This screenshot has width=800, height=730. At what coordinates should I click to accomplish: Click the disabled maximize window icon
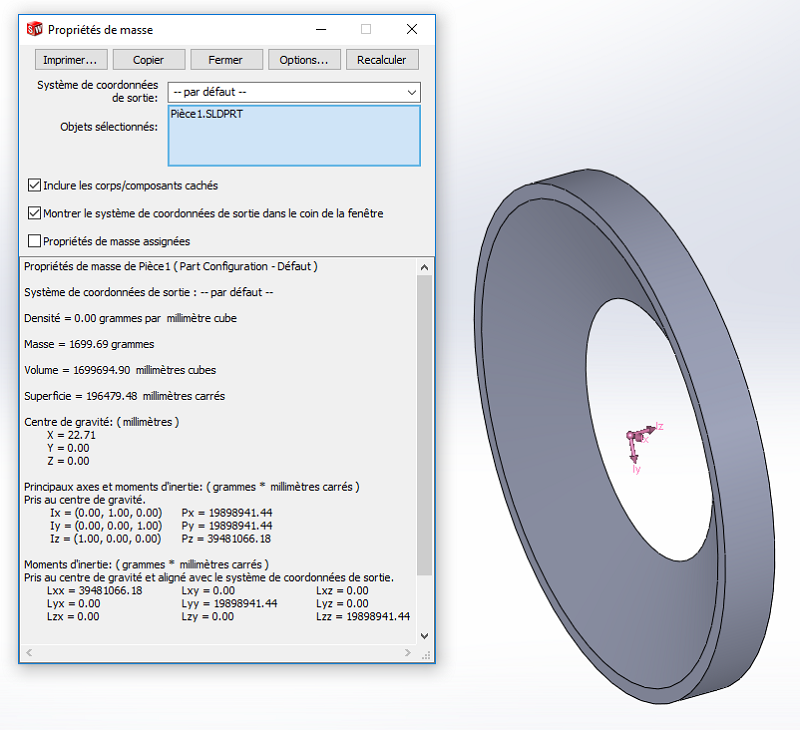tap(366, 30)
